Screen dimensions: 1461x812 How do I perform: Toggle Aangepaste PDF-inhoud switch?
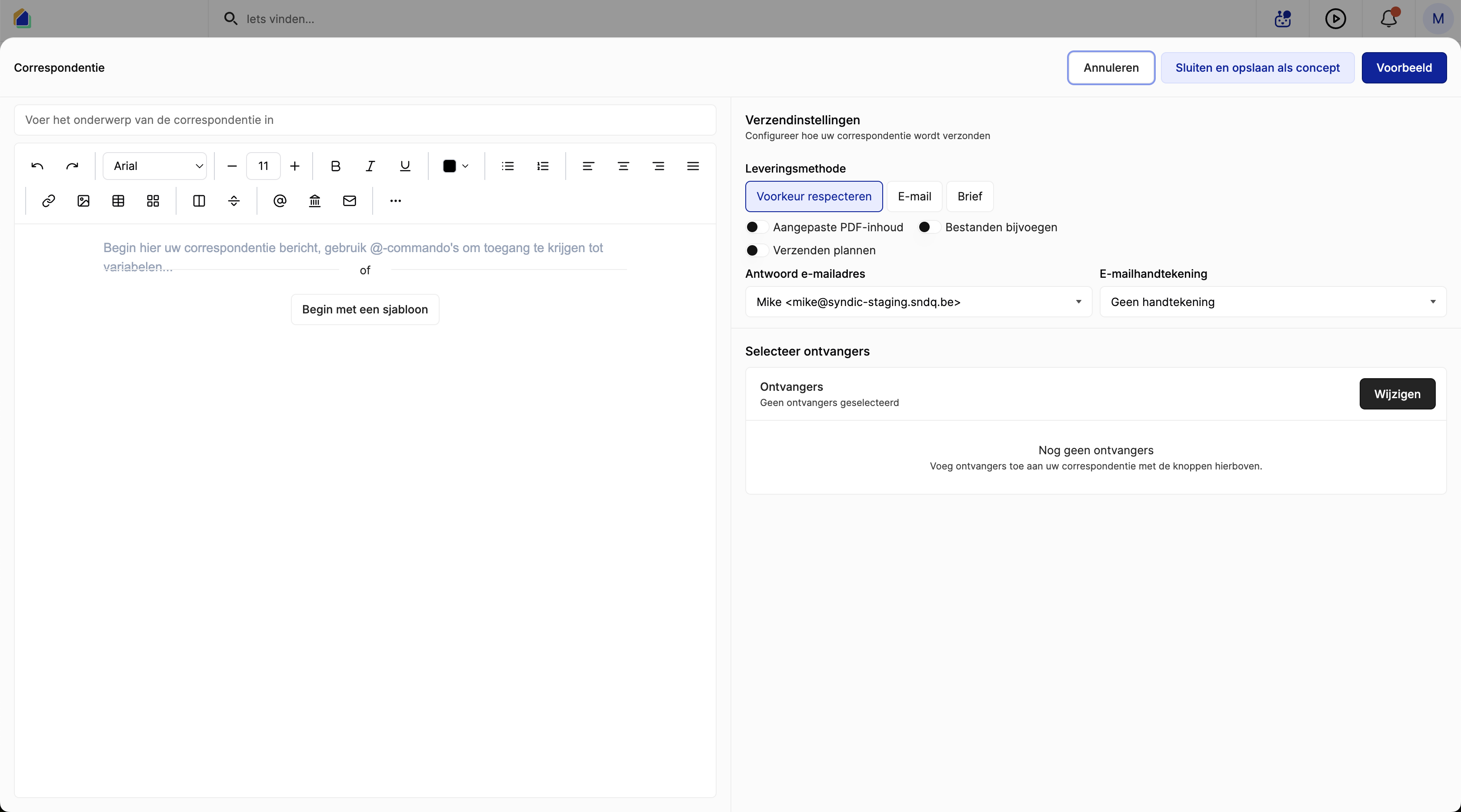(757, 227)
